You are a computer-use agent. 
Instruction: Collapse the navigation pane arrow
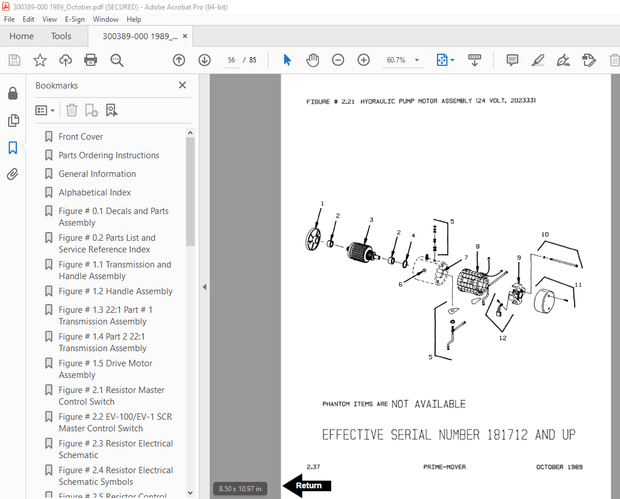pos(204,287)
